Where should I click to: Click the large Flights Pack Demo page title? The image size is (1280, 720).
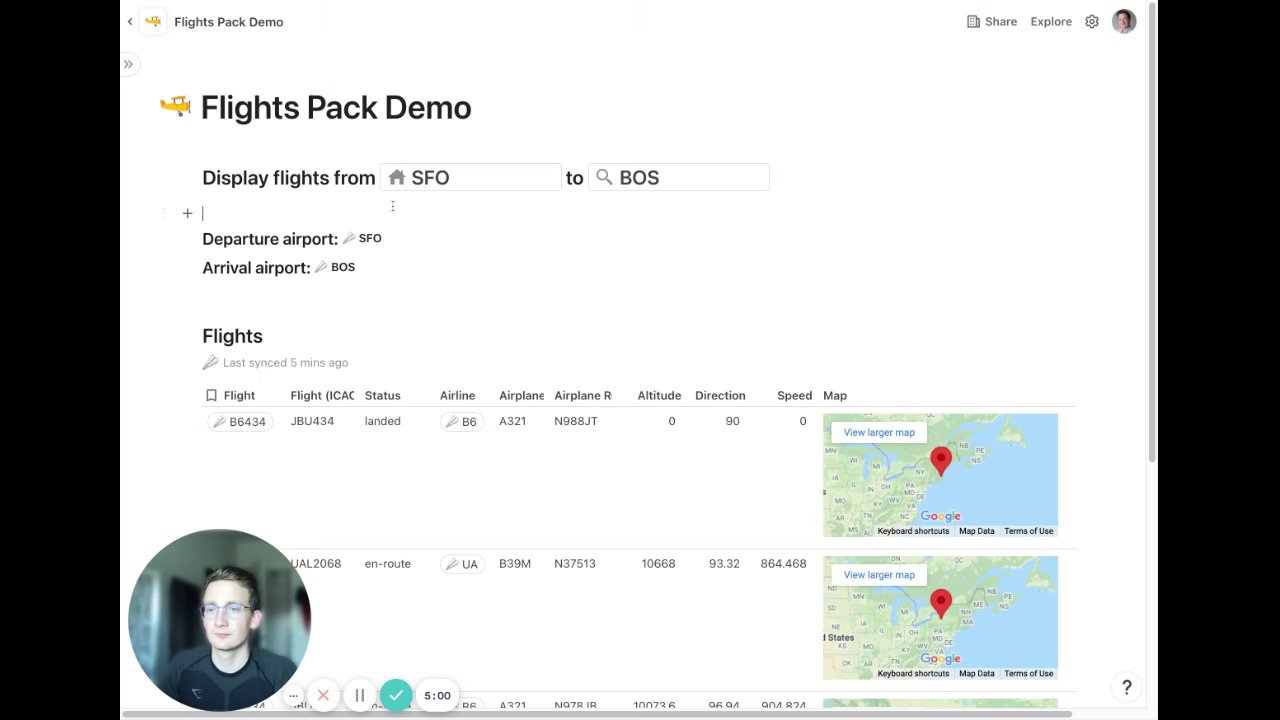coord(336,107)
